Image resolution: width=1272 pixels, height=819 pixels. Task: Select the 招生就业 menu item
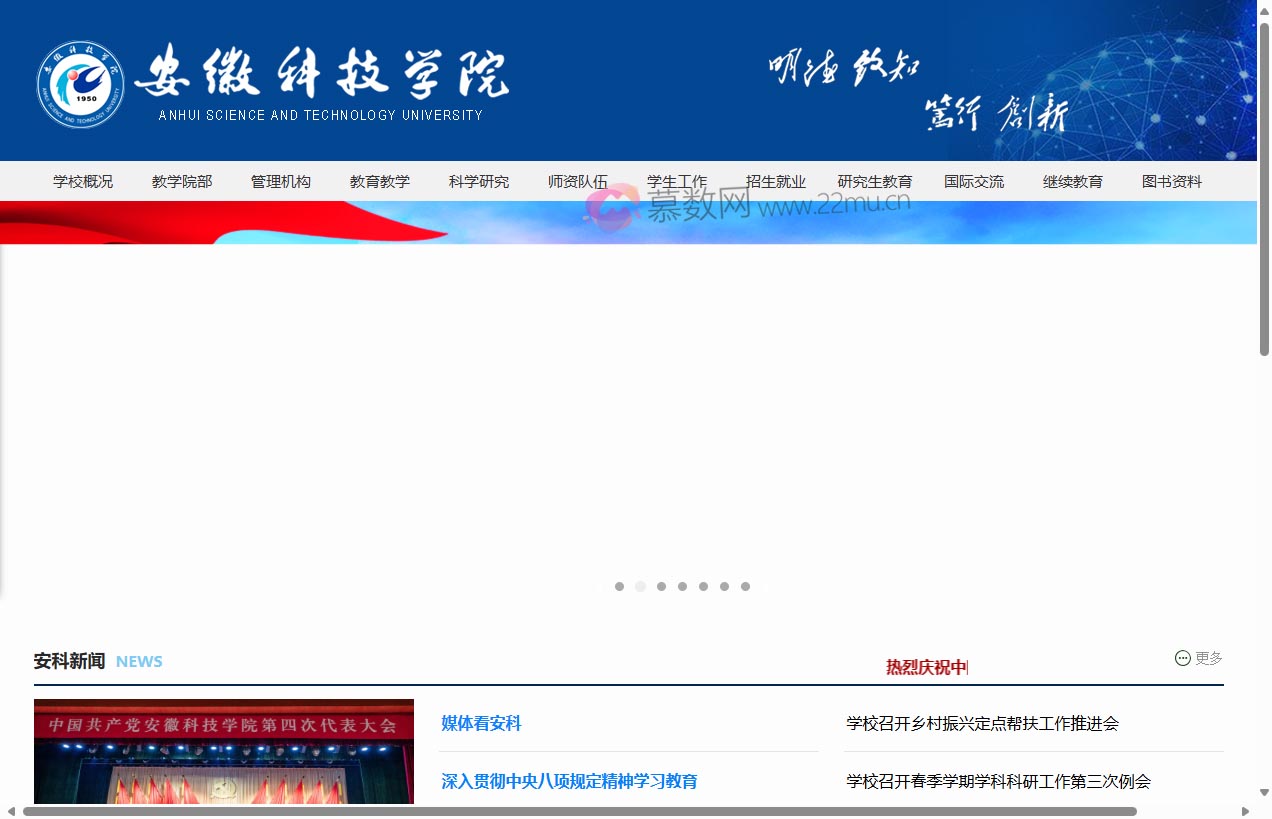pos(776,181)
